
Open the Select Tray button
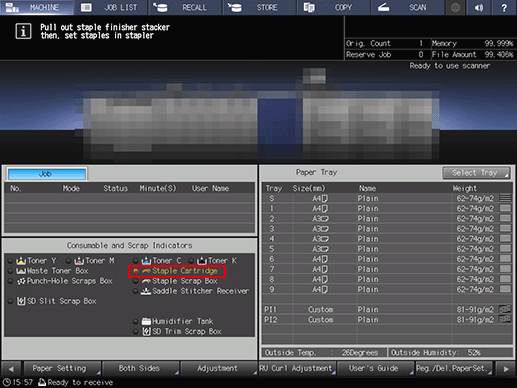[x=476, y=173]
